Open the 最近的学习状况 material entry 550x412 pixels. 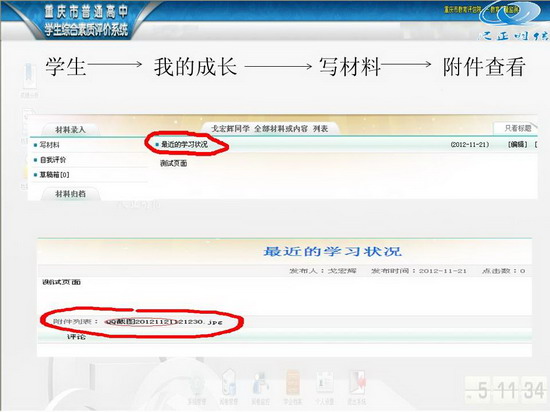click(x=184, y=144)
